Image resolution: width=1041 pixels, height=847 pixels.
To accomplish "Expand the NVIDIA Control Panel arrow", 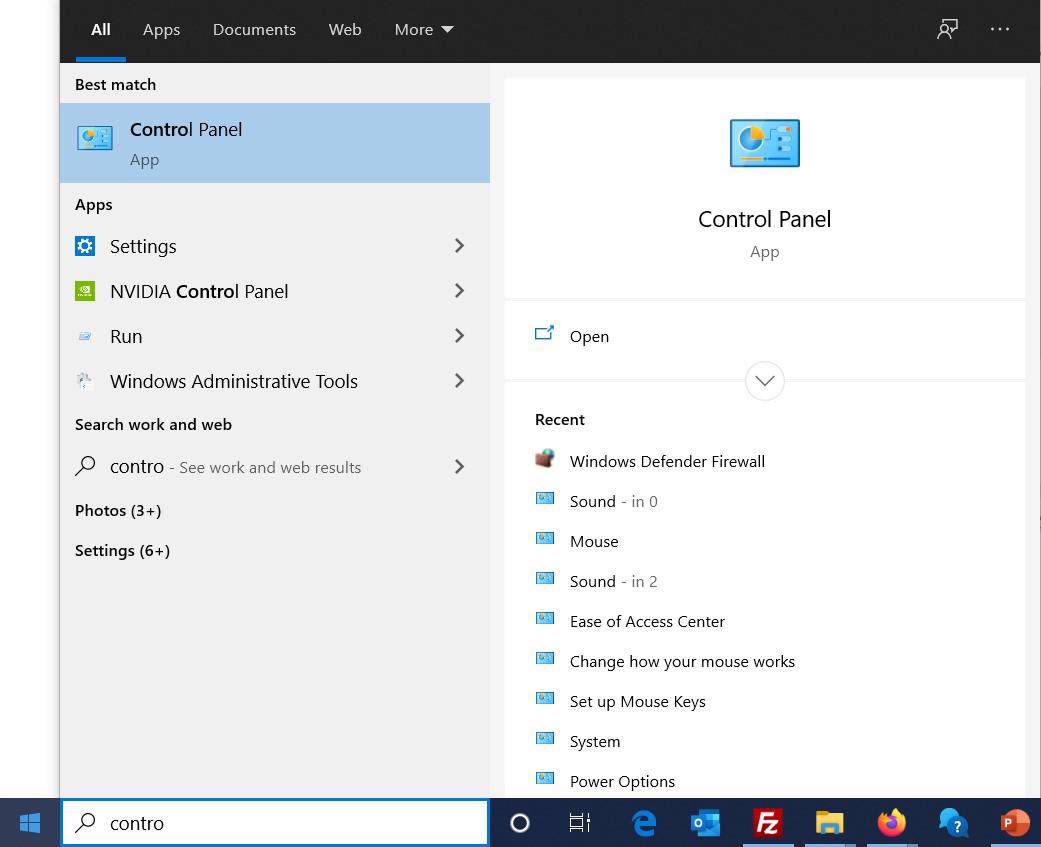I will pyautogui.click(x=459, y=291).
